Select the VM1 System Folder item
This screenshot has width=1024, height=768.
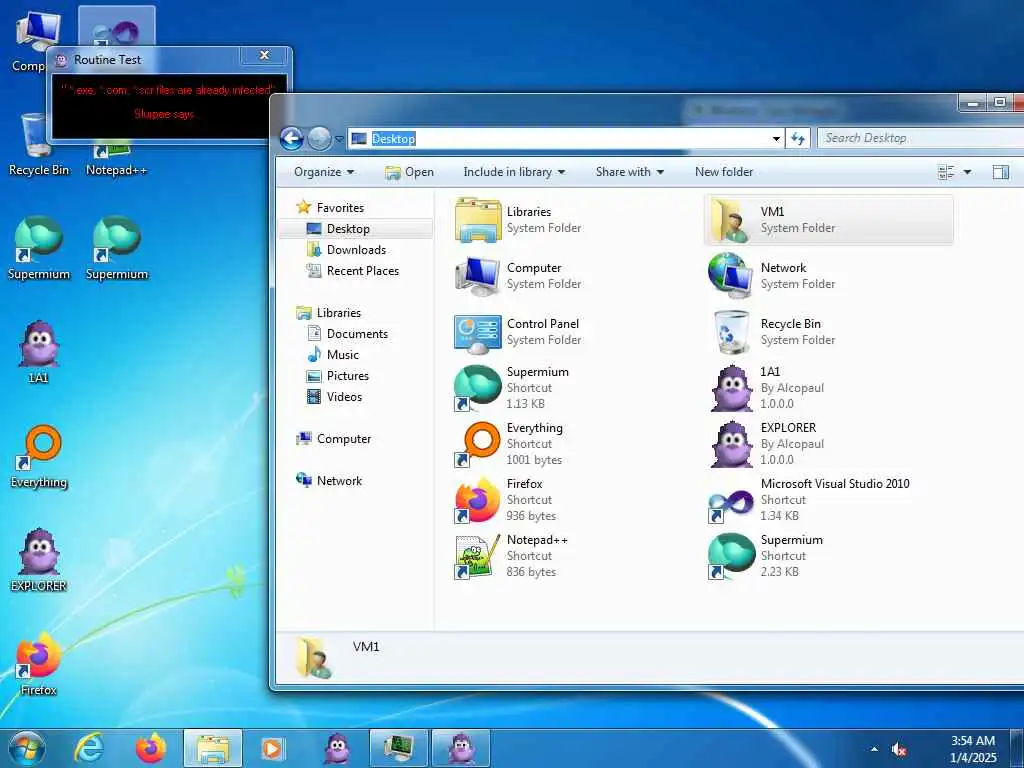pos(829,220)
